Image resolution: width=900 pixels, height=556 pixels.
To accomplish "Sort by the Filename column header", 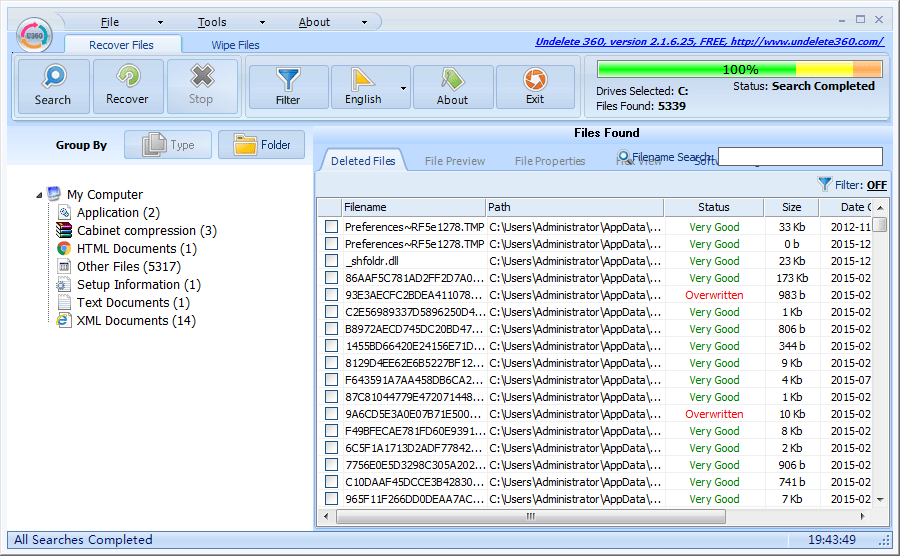I will coord(413,207).
